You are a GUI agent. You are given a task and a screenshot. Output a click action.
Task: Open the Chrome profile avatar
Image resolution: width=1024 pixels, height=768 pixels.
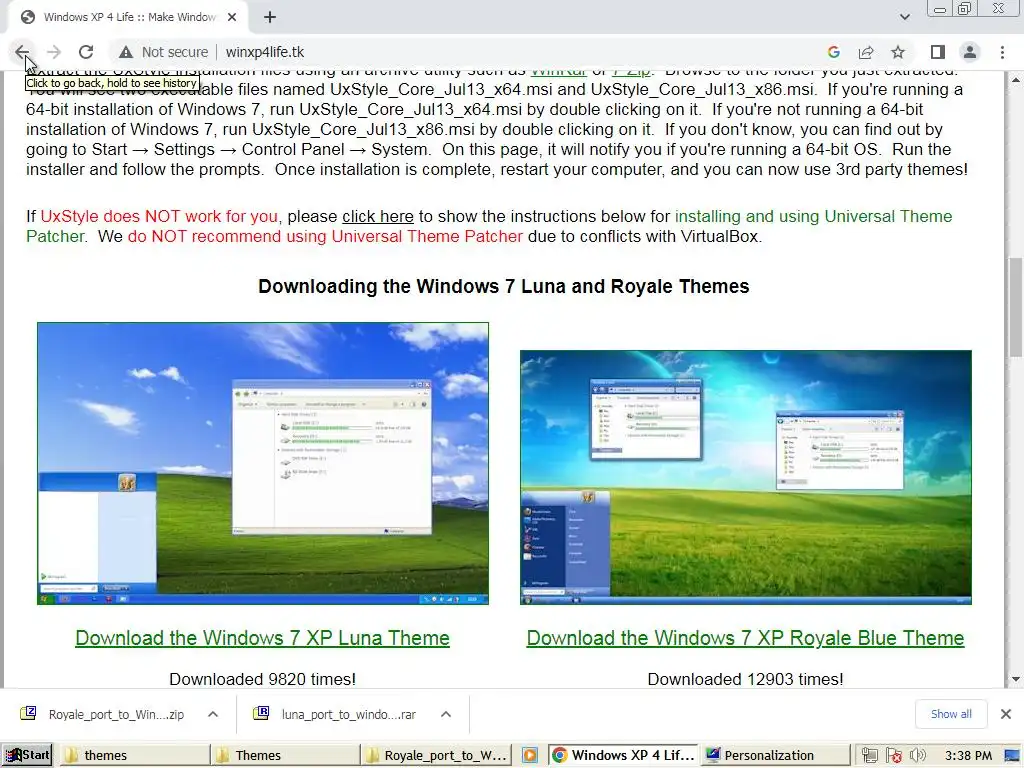tap(970, 52)
